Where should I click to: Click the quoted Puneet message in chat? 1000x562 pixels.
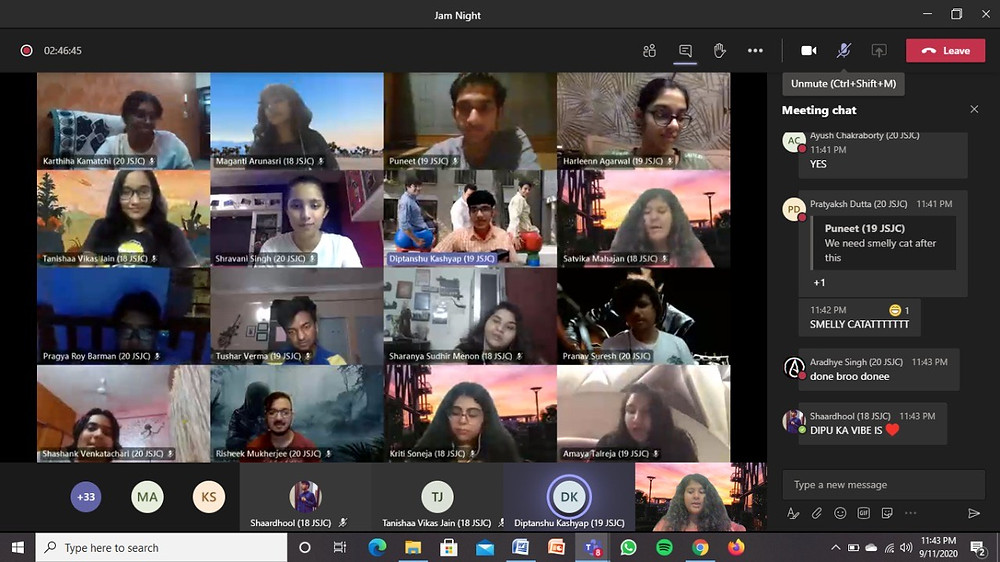pos(883,243)
